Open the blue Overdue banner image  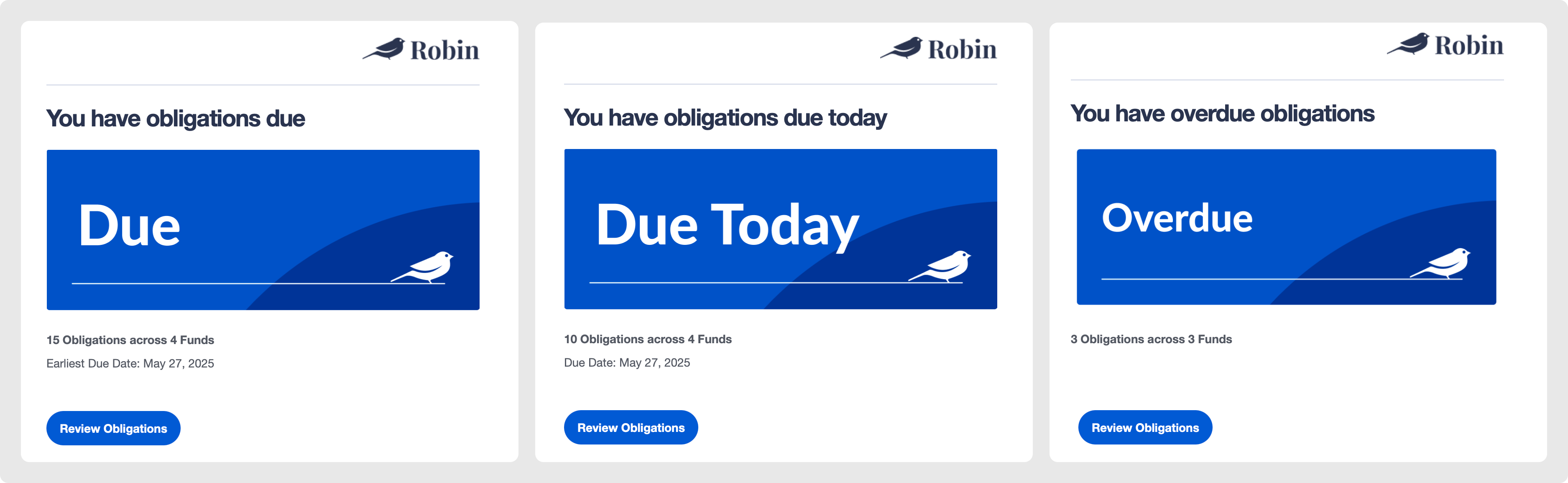point(1286,226)
